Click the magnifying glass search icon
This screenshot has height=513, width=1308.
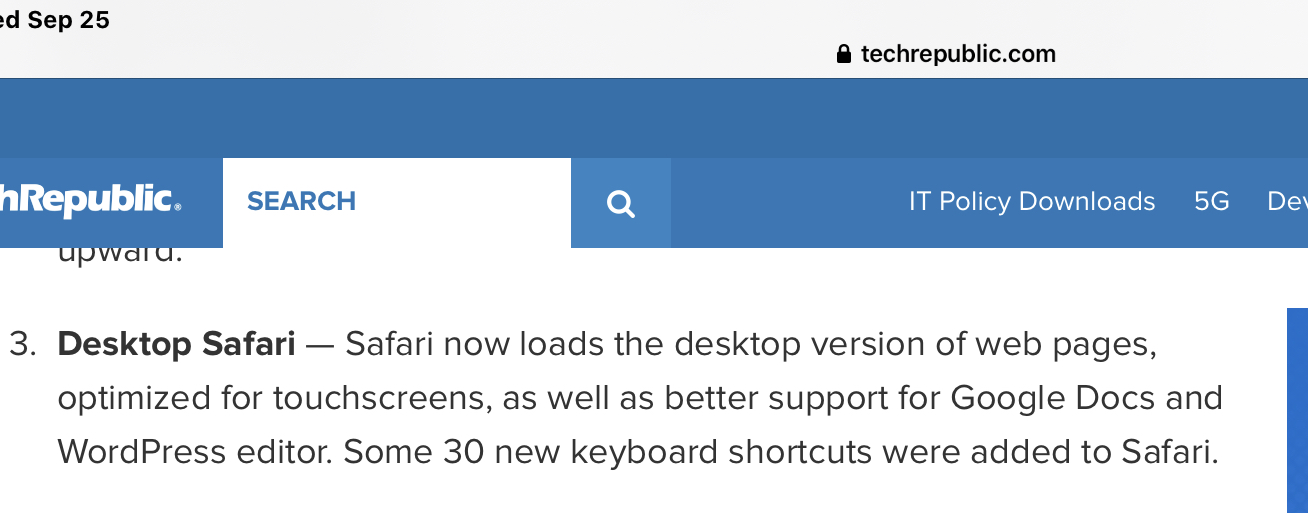[621, 203]
